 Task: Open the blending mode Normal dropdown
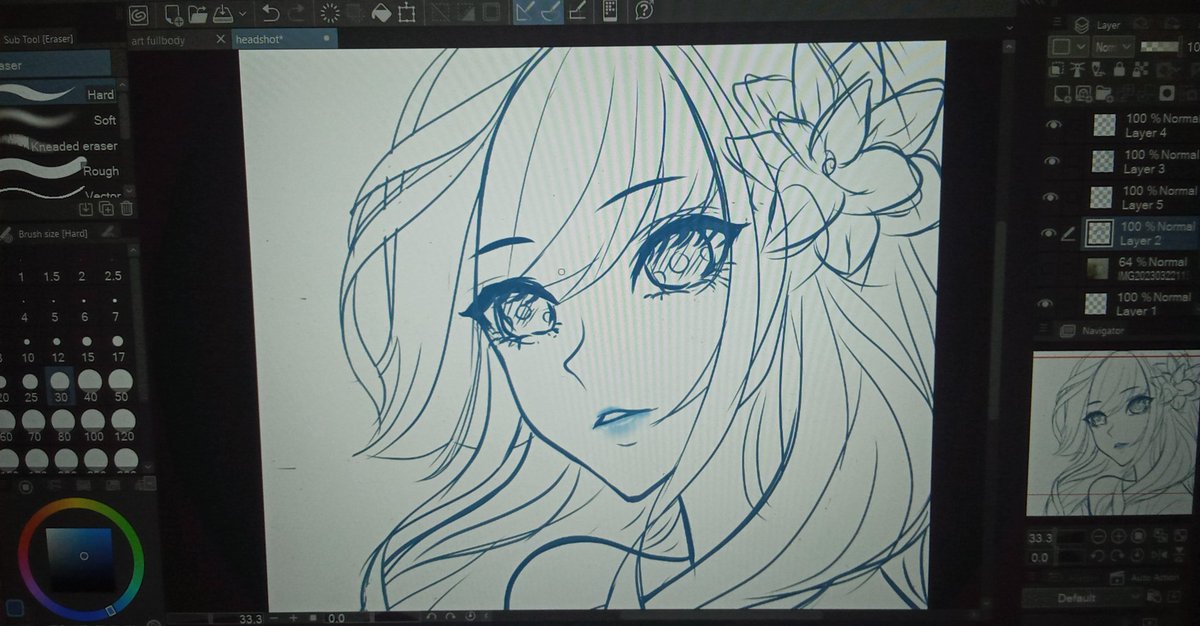coord(1112,47)
